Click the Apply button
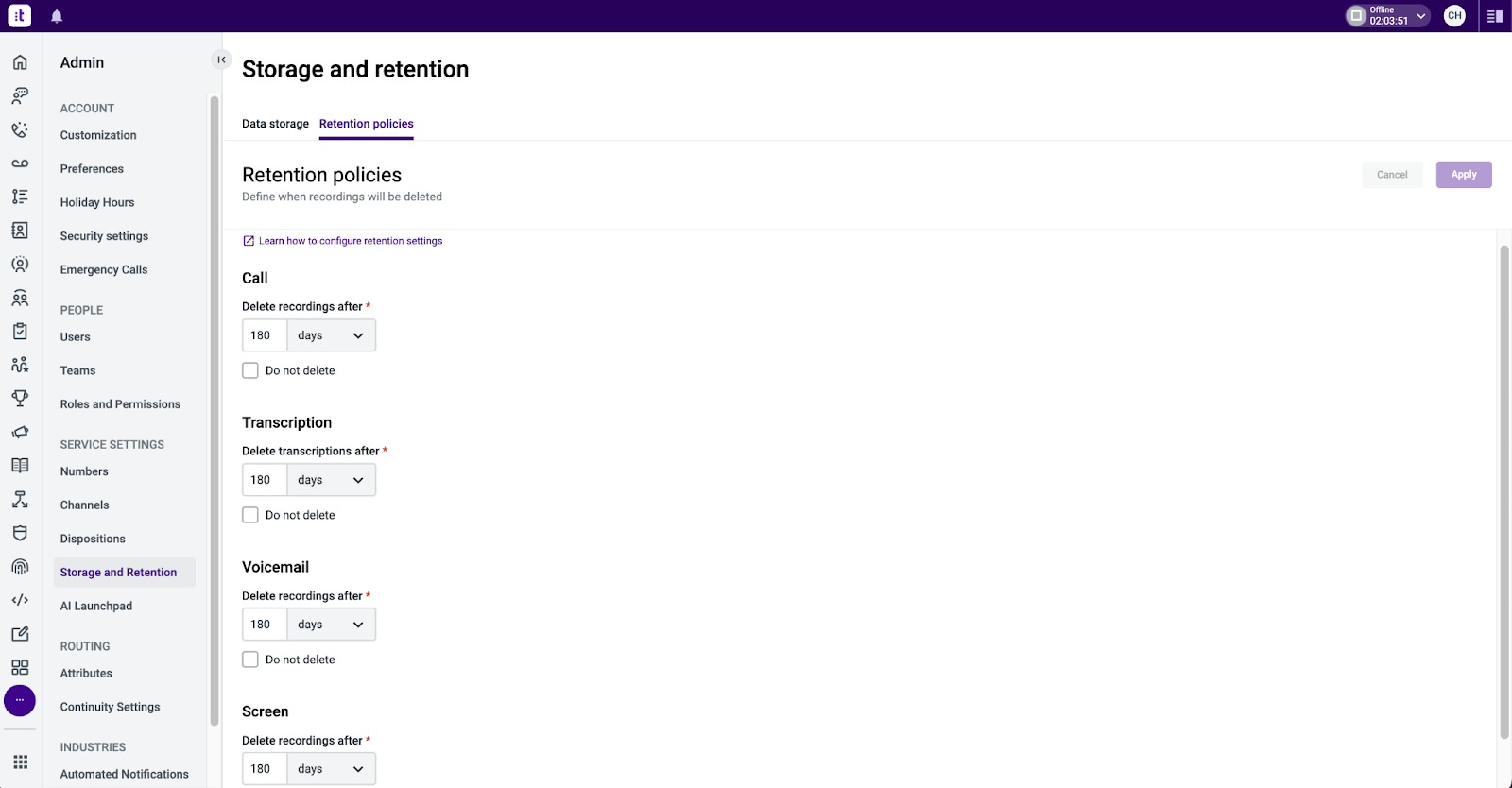The height and width of the screenshot is (788, 1512). [x=1464, y=175]
